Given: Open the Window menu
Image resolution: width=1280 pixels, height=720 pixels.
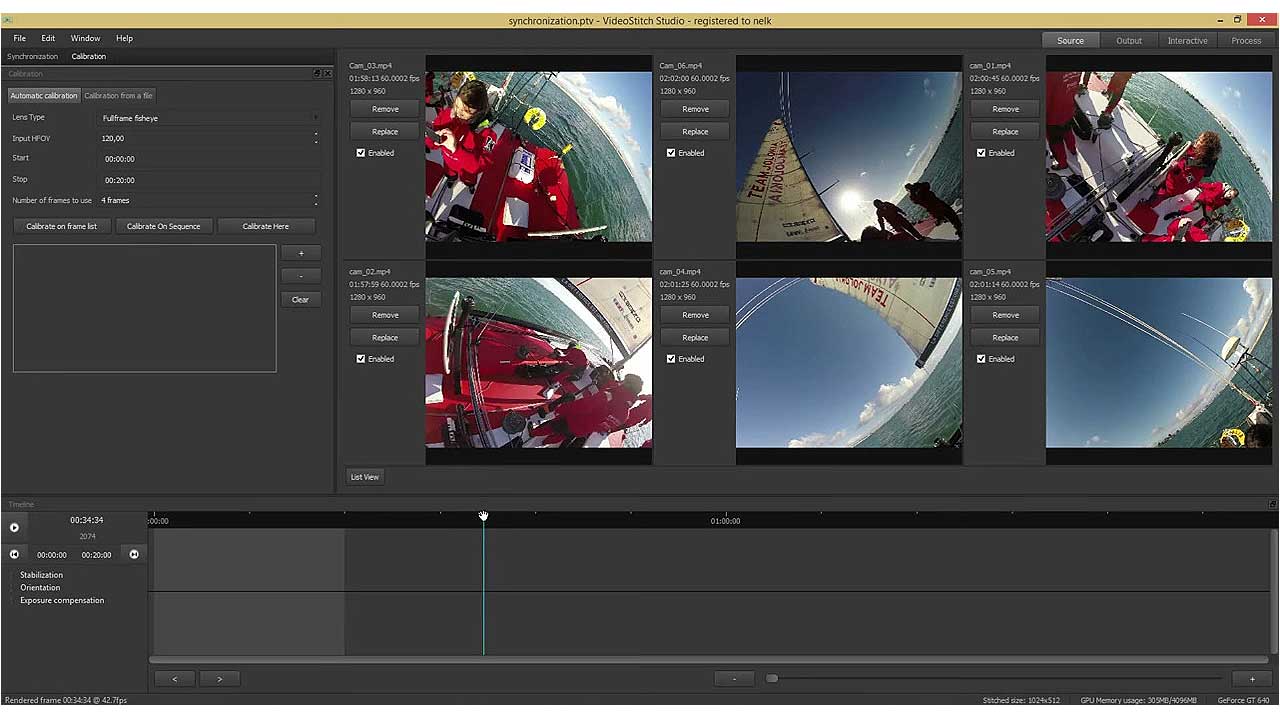Looking at the screenshot, I should 85,38.
